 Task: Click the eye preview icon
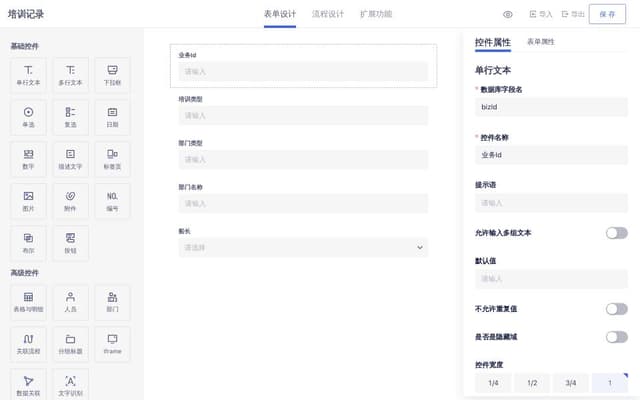tap(507, 14)
